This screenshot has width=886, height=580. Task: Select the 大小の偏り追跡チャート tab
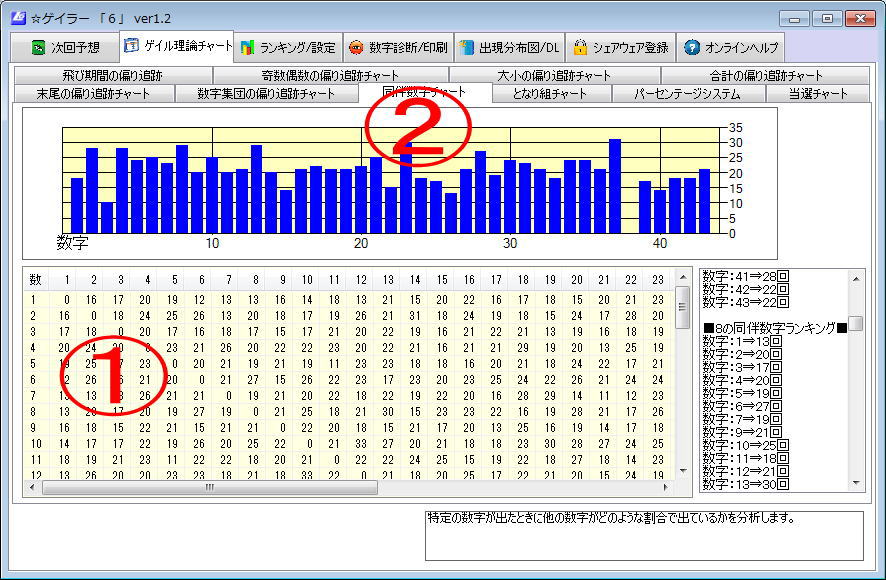tap(554, 76)
